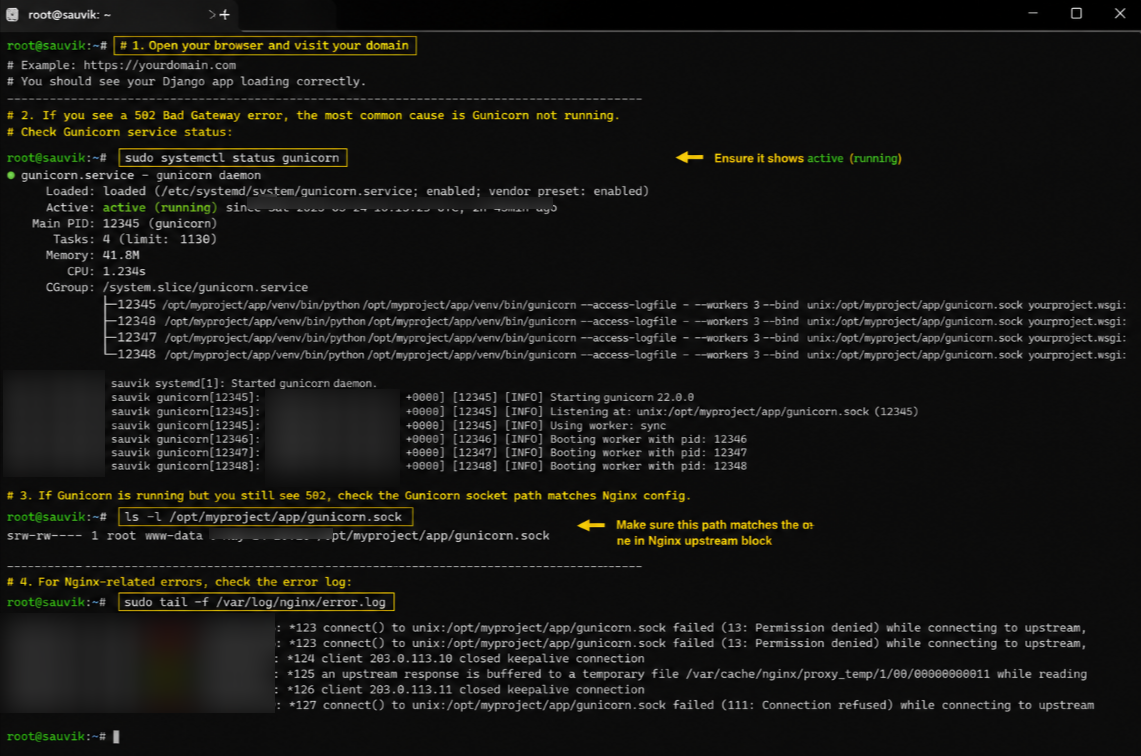The width and height of the screenshot is (1141, 756).
Task: Click 'gunicorn.service - gunicorn daemon' line
Action: 134,175
